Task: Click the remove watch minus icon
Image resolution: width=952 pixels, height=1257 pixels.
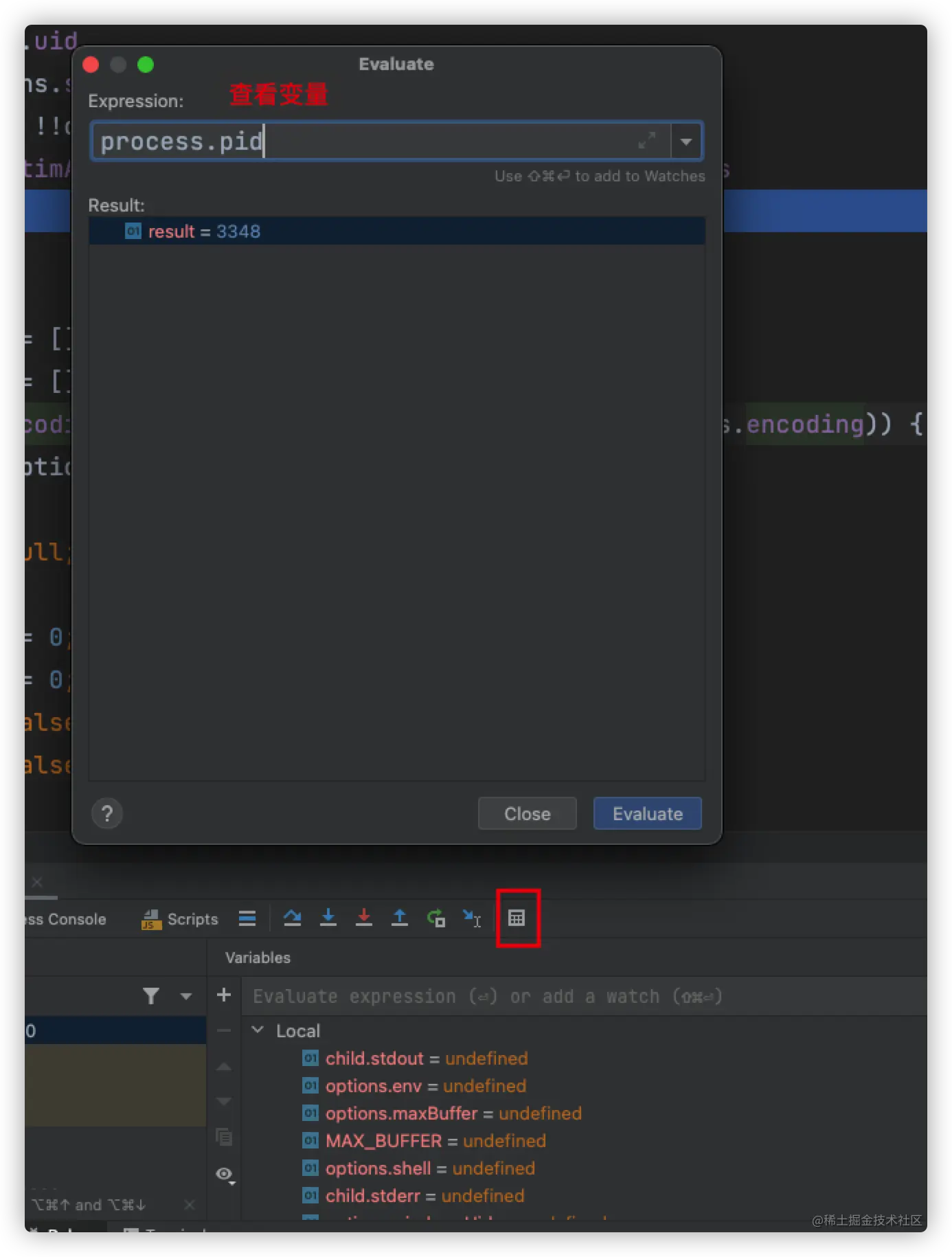Action: 224,1030
